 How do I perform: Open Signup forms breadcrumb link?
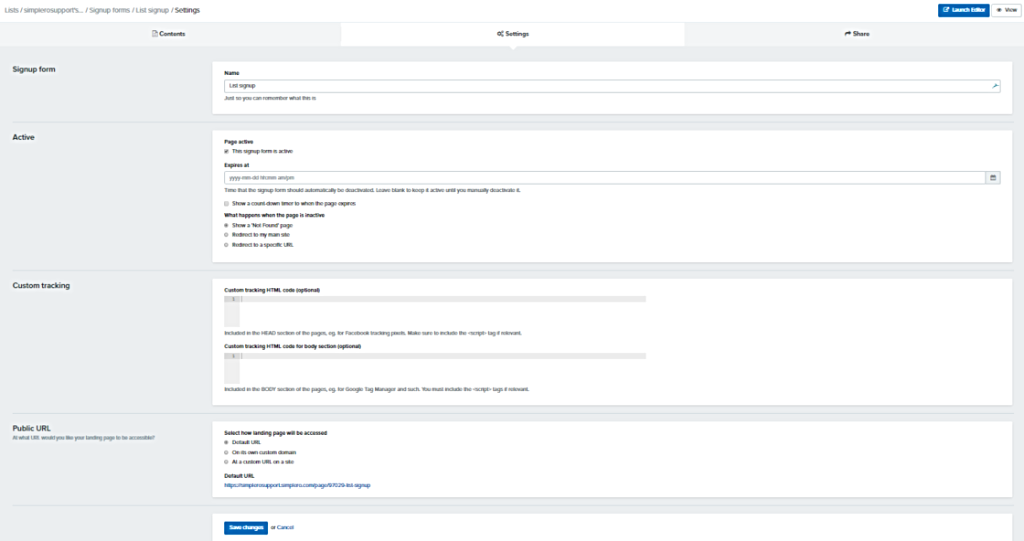pos(110,10)
